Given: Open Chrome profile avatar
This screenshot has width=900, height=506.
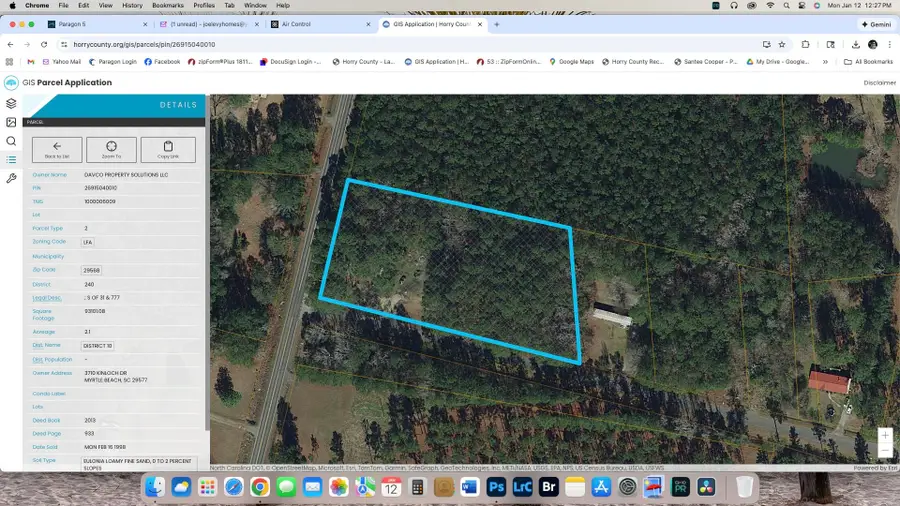Looking at the screenshot, I should 872,44.
